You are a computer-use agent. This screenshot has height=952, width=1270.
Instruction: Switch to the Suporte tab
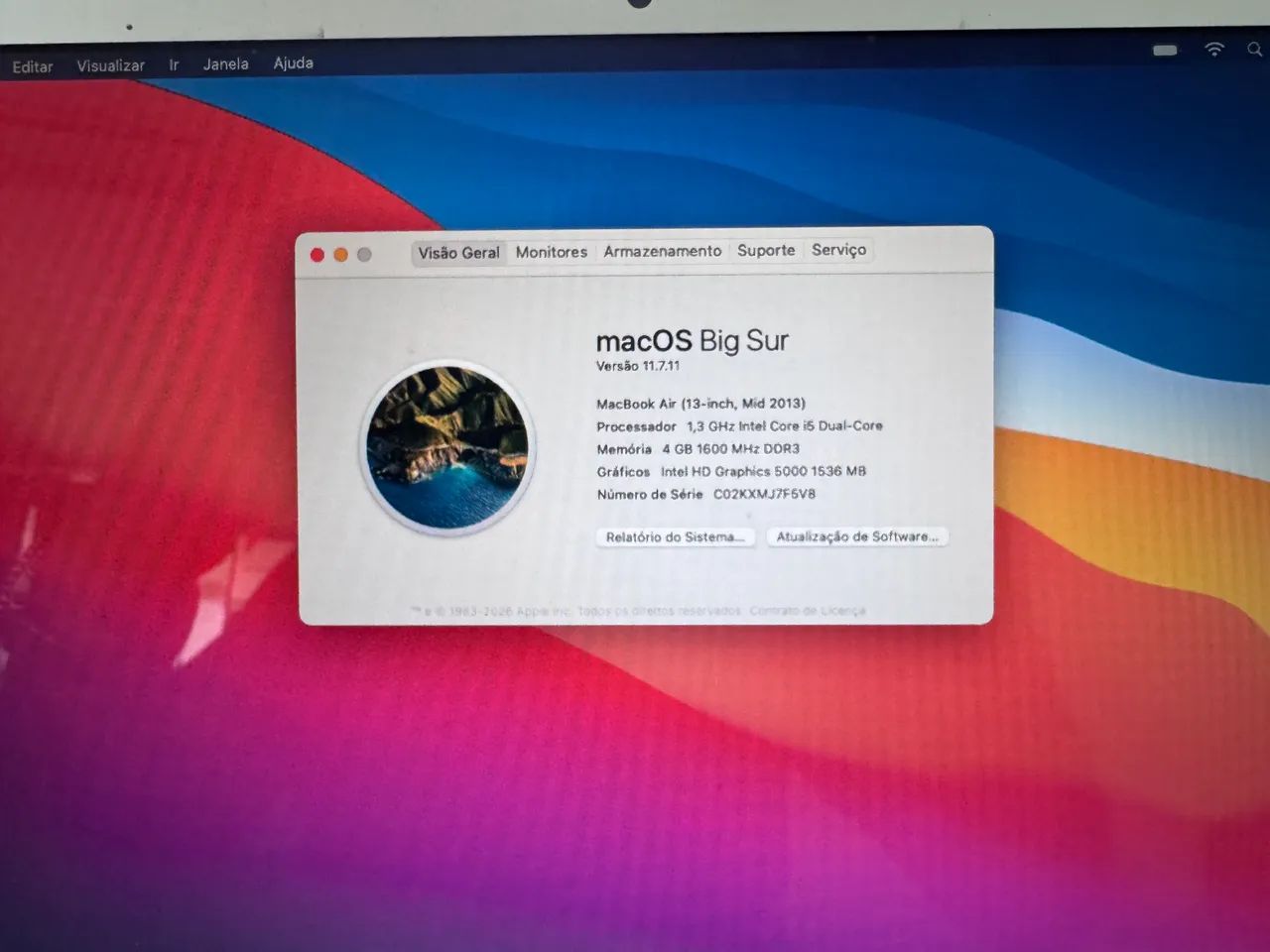pyautogui.click(x=765, y=250)
